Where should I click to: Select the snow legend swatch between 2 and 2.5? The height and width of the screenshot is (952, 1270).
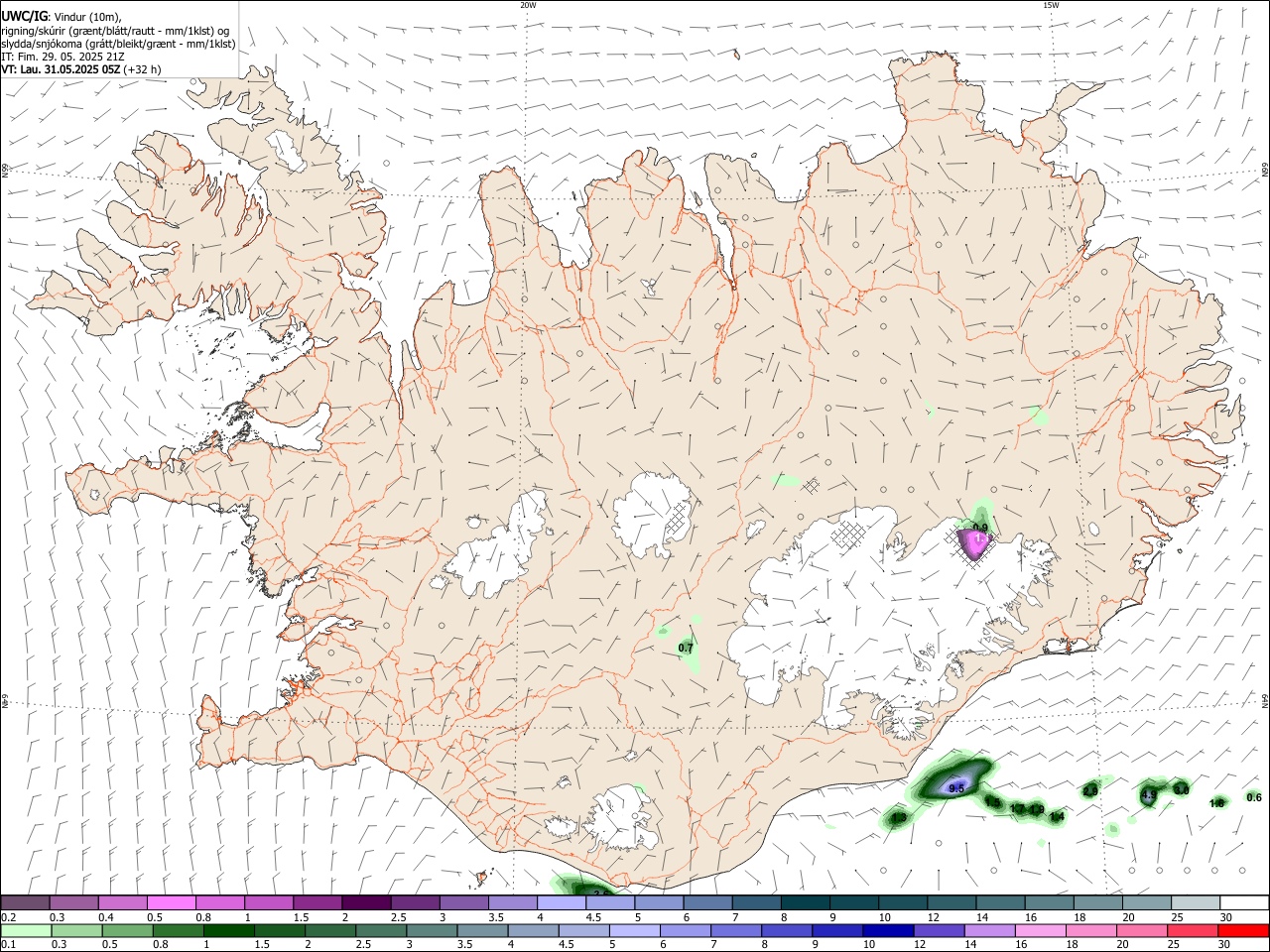[365, 901]
